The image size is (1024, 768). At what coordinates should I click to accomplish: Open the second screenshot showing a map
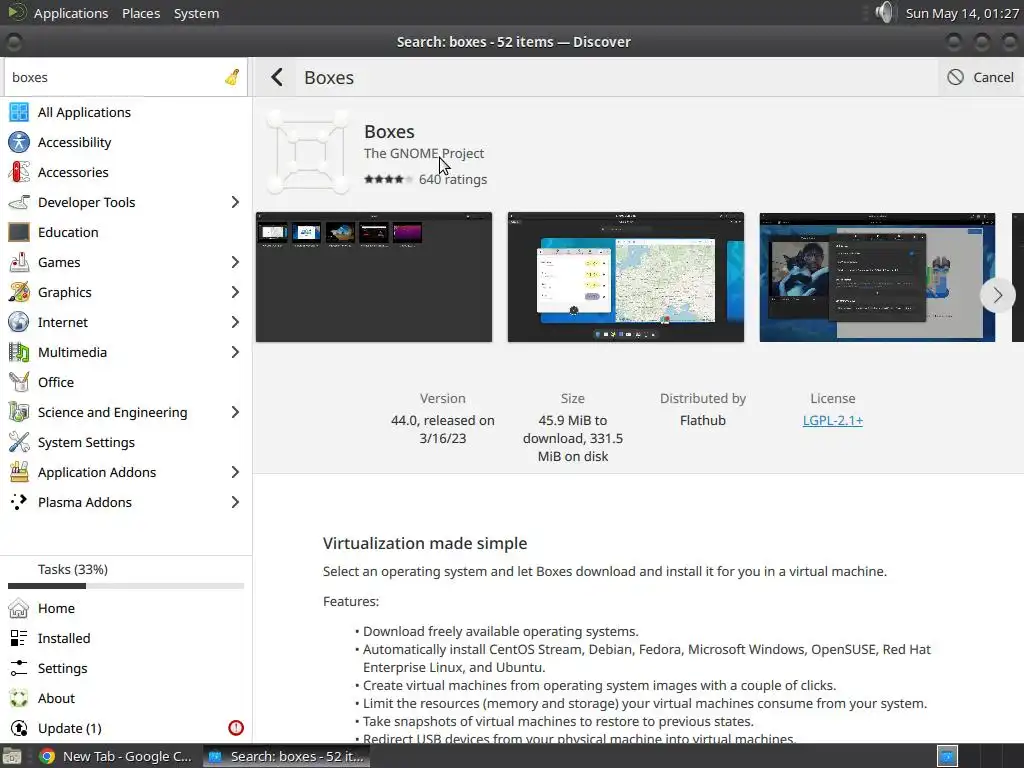click(626, 277)
